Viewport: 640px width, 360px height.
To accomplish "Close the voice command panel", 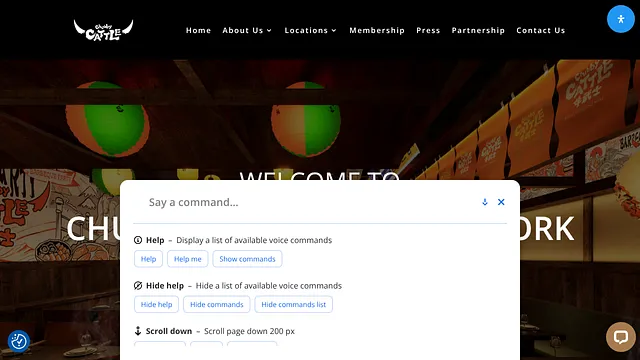I will [x=501, y=202].
